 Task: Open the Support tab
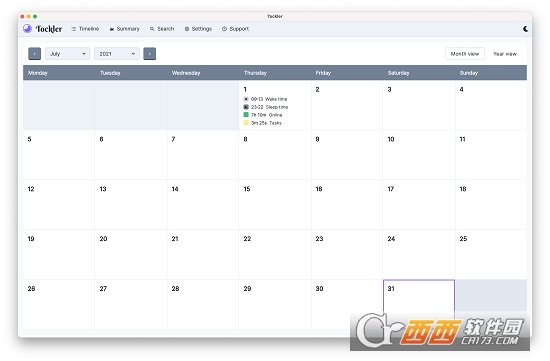click(235, 29)
